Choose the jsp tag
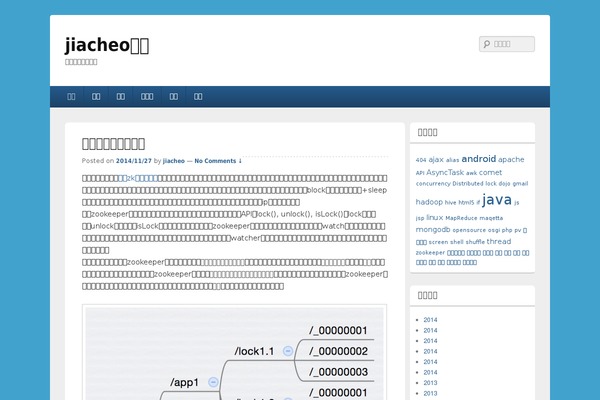The image size is (600, 400). (420, 218)
